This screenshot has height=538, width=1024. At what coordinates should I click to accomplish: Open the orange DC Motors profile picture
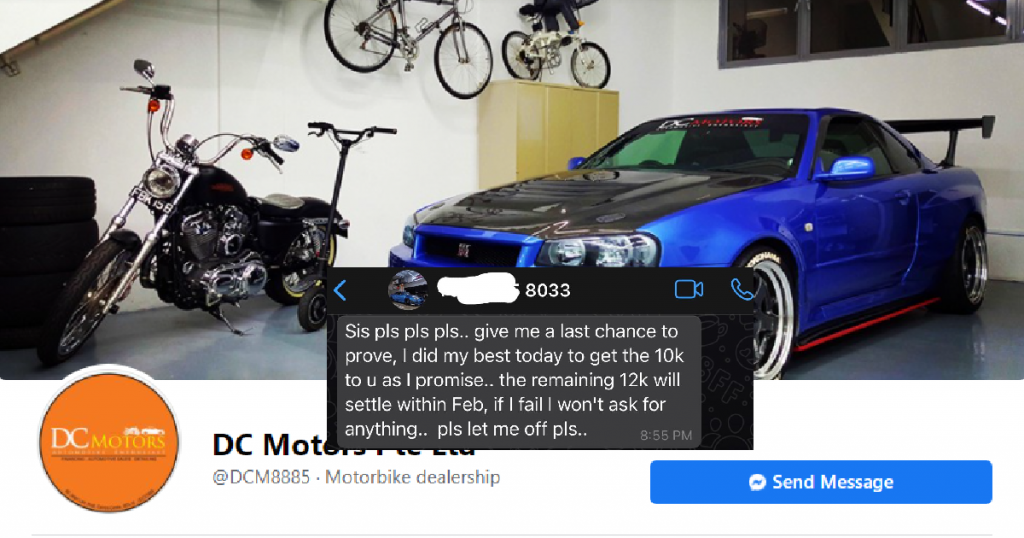(x=109, y=439)
